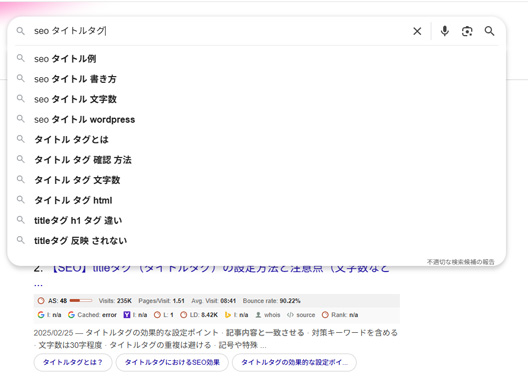This screenshot has height=381, width=528.
Task: Start voice search with microphone icon
Action: pos(444,31)
